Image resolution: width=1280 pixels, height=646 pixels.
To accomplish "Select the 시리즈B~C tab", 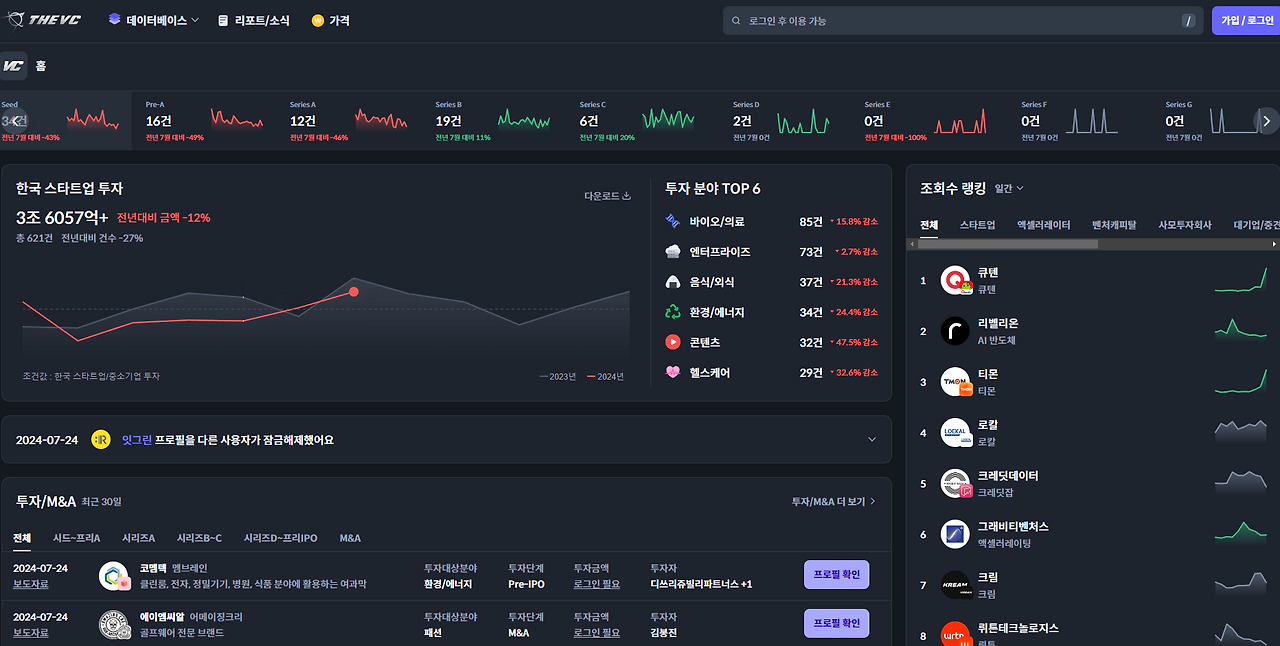I will pos(200,538).
